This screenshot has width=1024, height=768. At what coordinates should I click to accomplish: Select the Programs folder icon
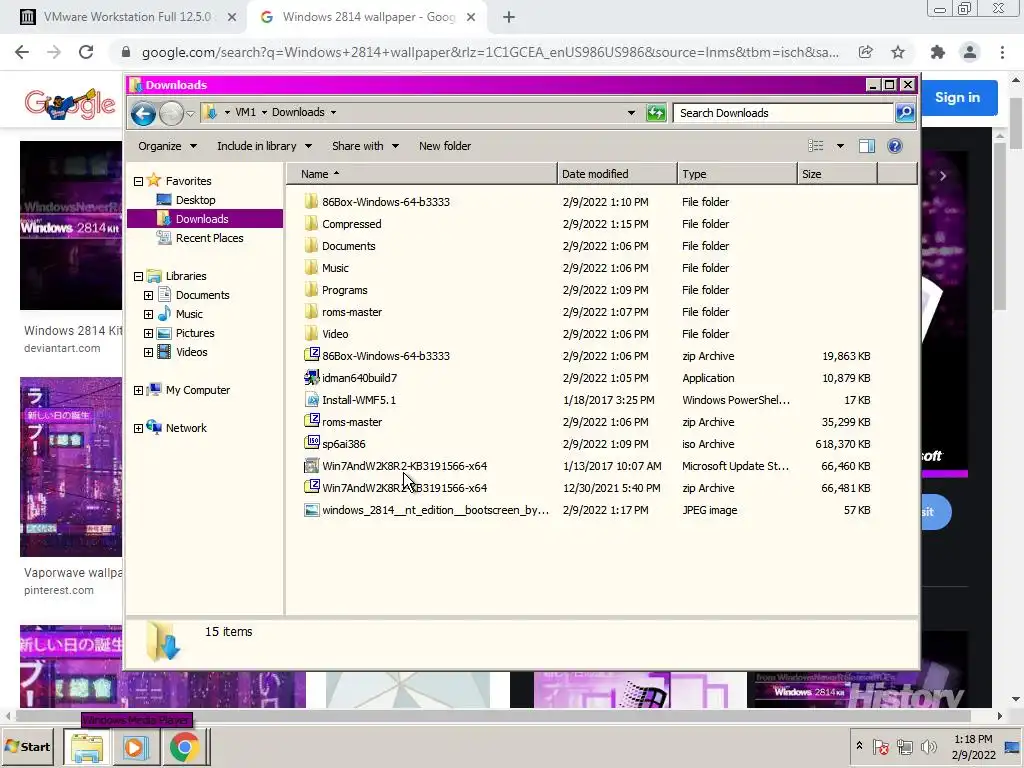click(x=312, y=289)
